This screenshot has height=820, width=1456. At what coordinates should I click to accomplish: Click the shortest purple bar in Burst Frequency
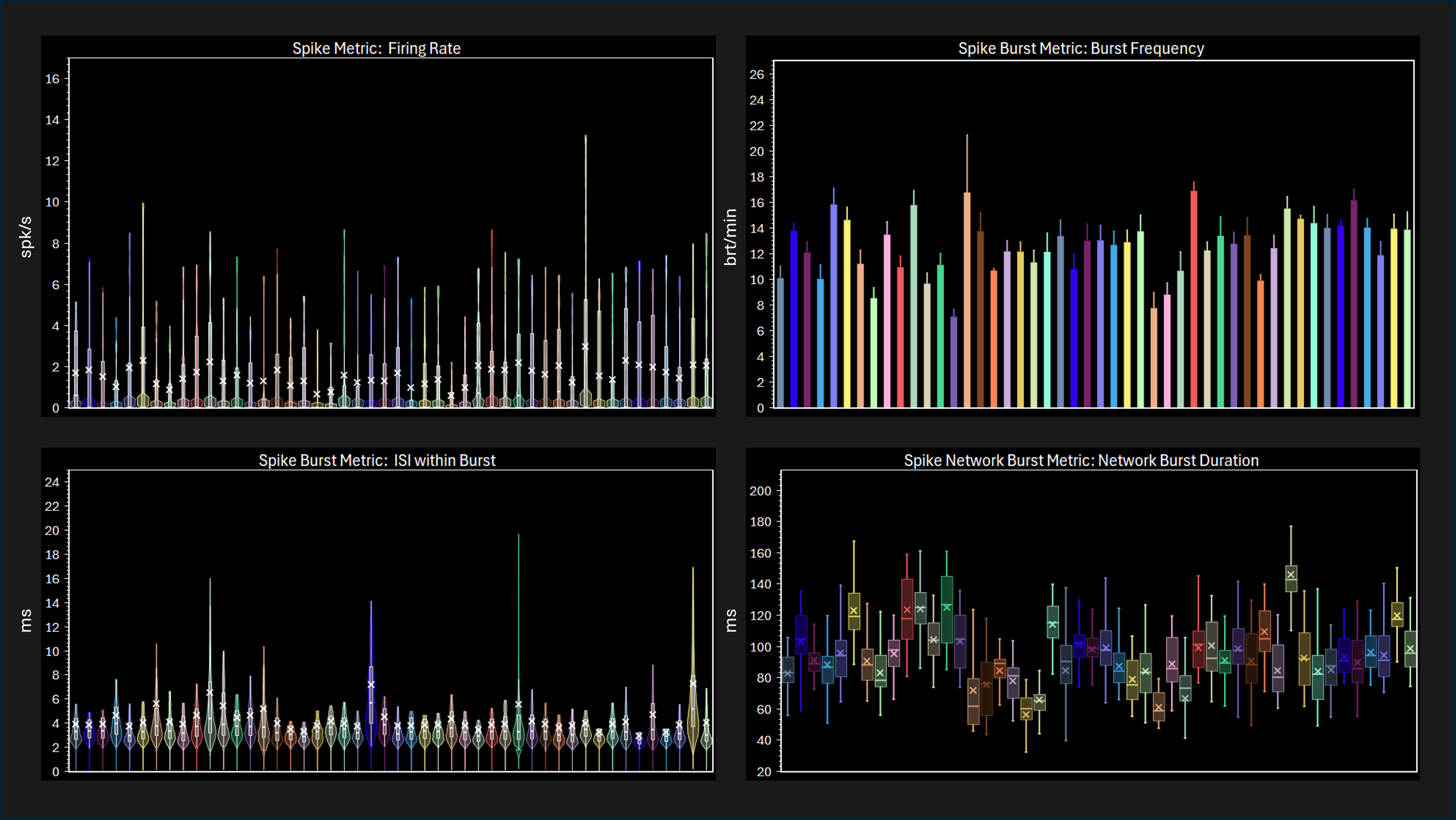click(954, 362)
